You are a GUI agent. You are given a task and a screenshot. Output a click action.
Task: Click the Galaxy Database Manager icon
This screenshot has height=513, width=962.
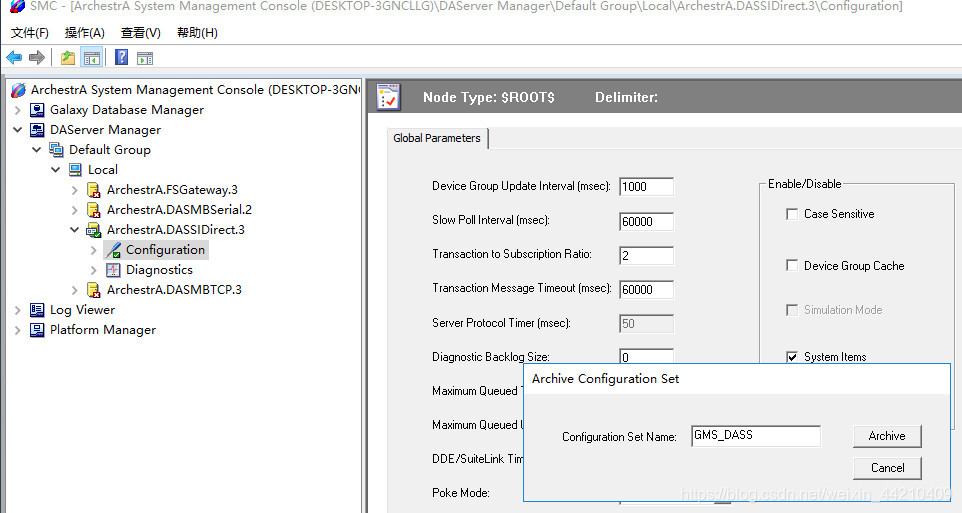(x=37, y=110)
